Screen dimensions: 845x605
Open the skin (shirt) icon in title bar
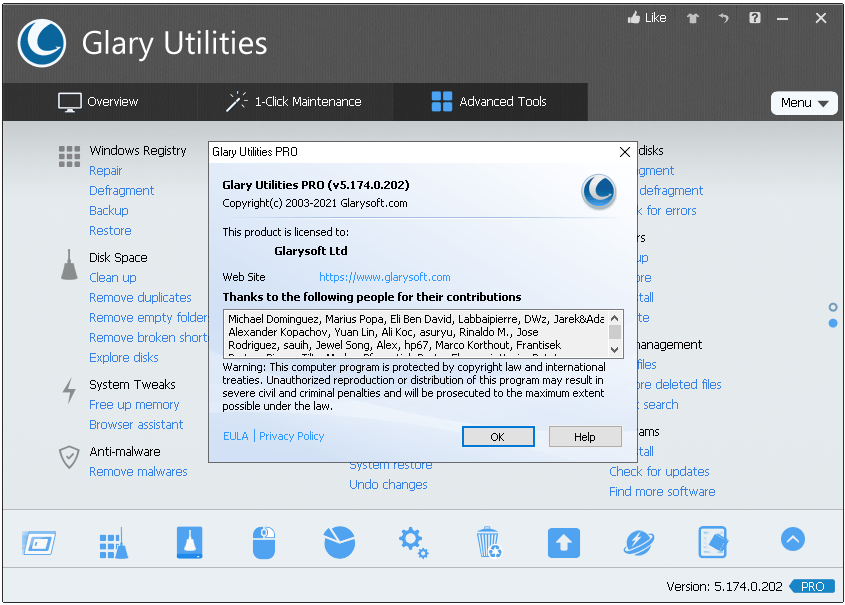pyautogui.click(x=692, y=18)
